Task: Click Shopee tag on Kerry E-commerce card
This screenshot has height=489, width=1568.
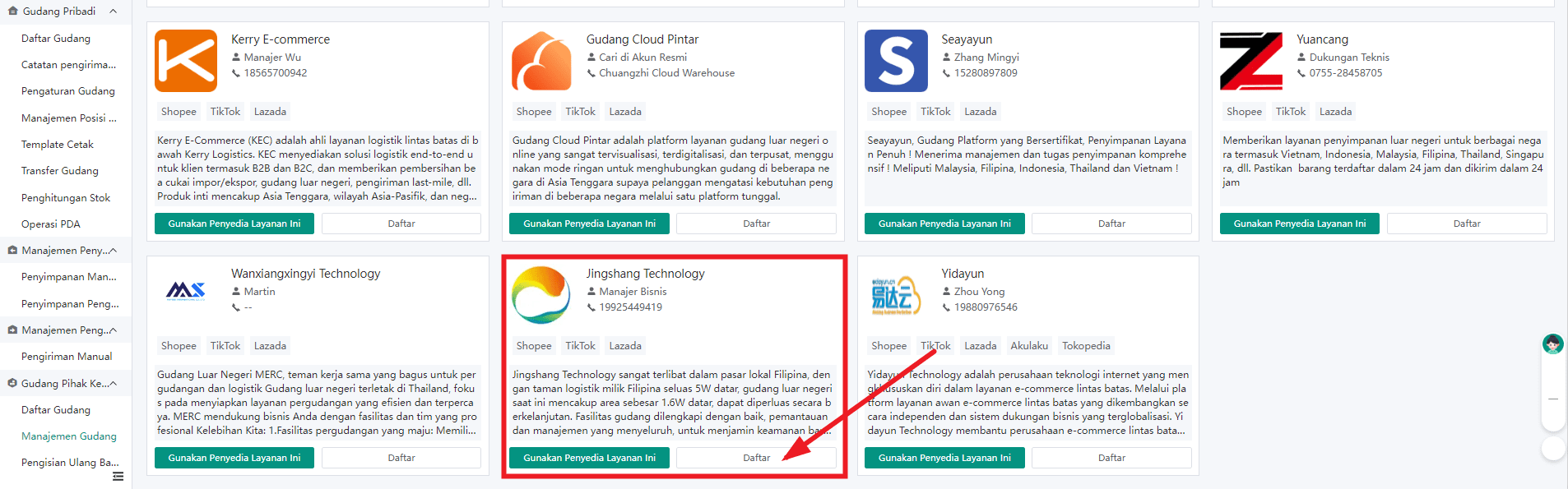Action: [179, 112]
